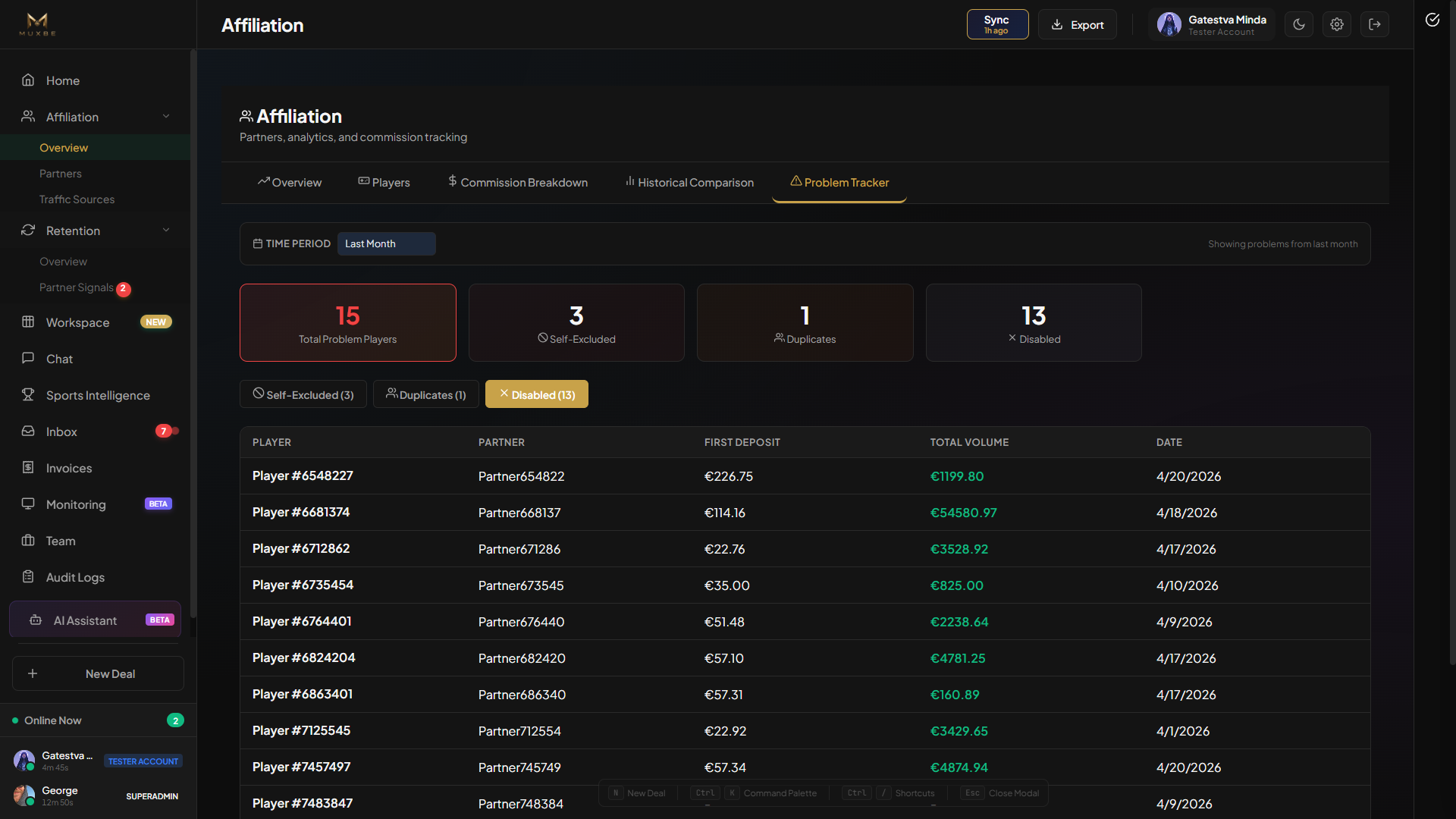Switch to the Overview tab
This screenshot has height=819, width=1456.
pos(290,182)
